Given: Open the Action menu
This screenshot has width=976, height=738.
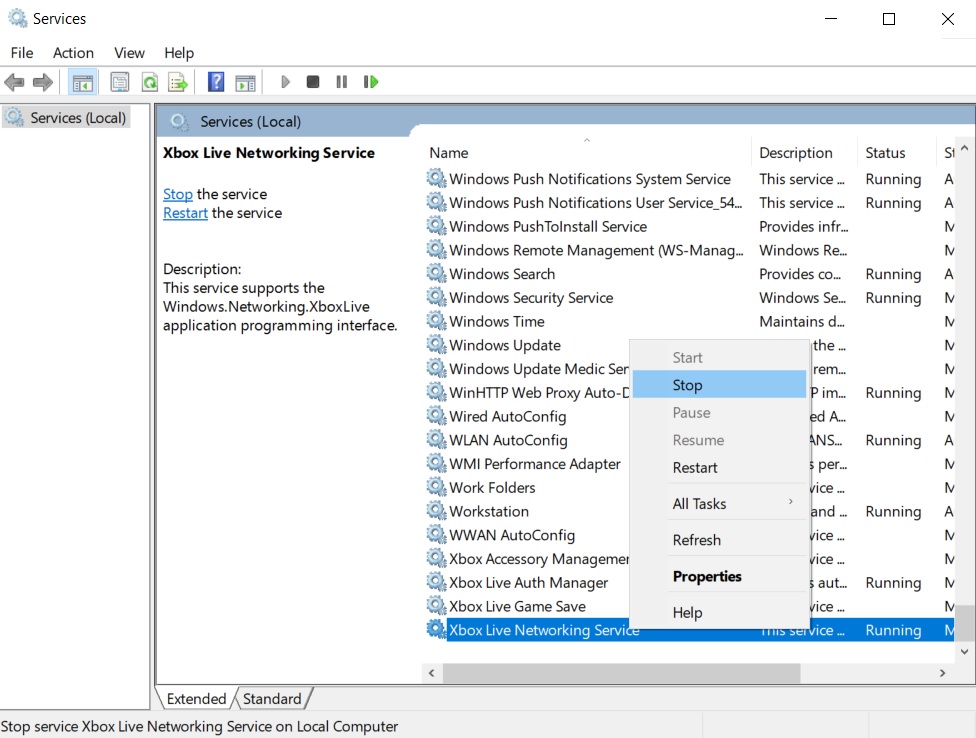Looking at the screenshot, I should pyautogui.click(x=73, y=53).
